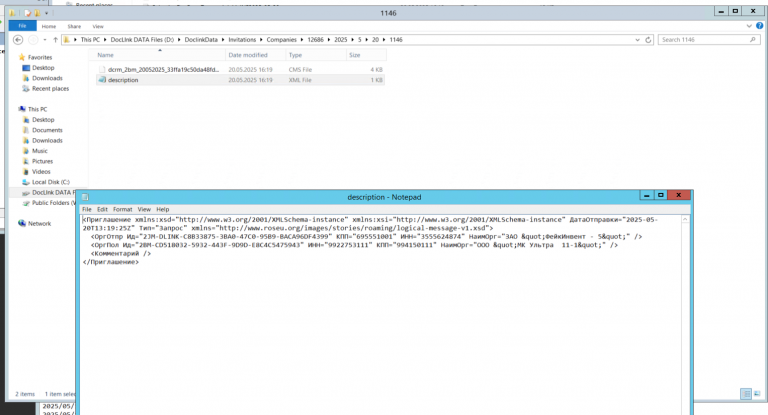Select the dcrm_2bm_20052025 CMS file
Image resolution: width=768 pixels, height=415 pixels.
240,70
